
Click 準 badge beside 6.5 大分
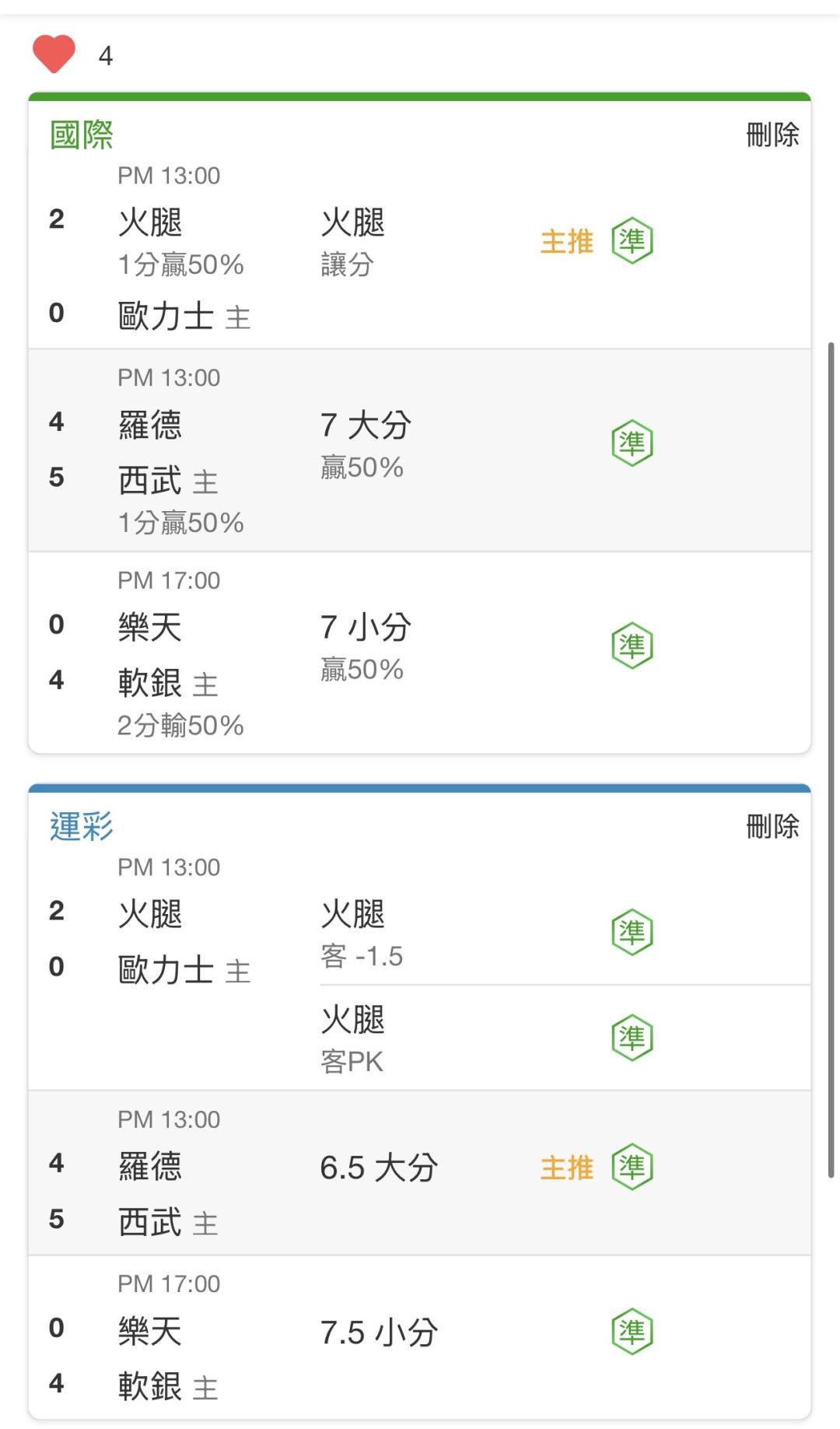[632, 1167]
